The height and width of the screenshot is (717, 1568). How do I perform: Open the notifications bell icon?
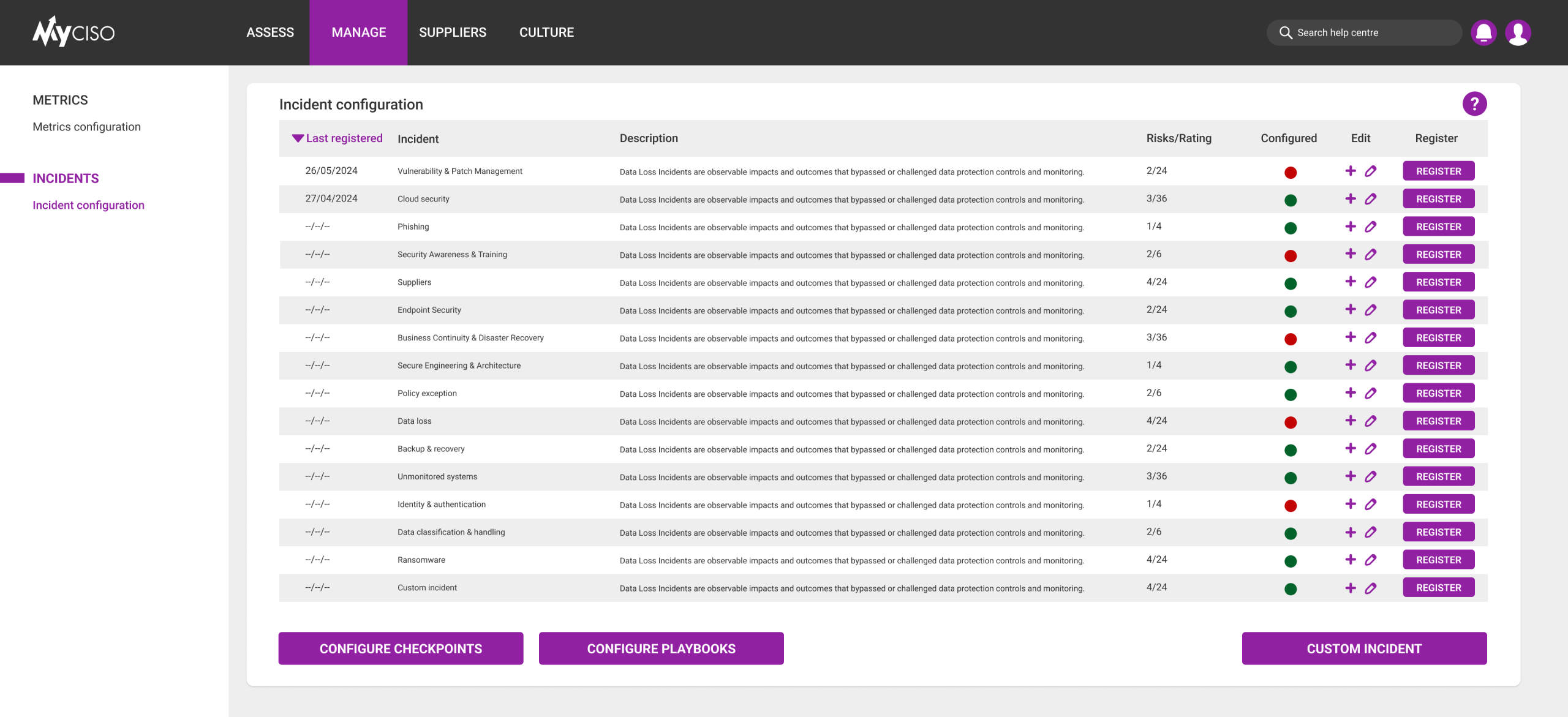(1483, 32)
